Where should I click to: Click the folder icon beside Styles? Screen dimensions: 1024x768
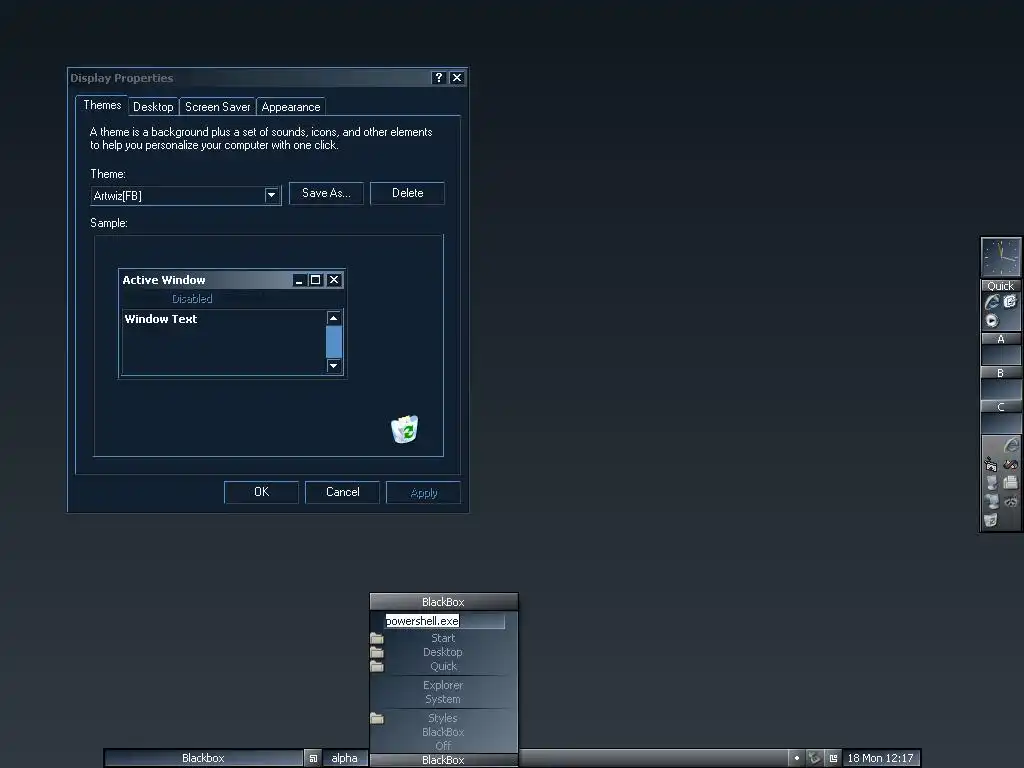[377, 718]
